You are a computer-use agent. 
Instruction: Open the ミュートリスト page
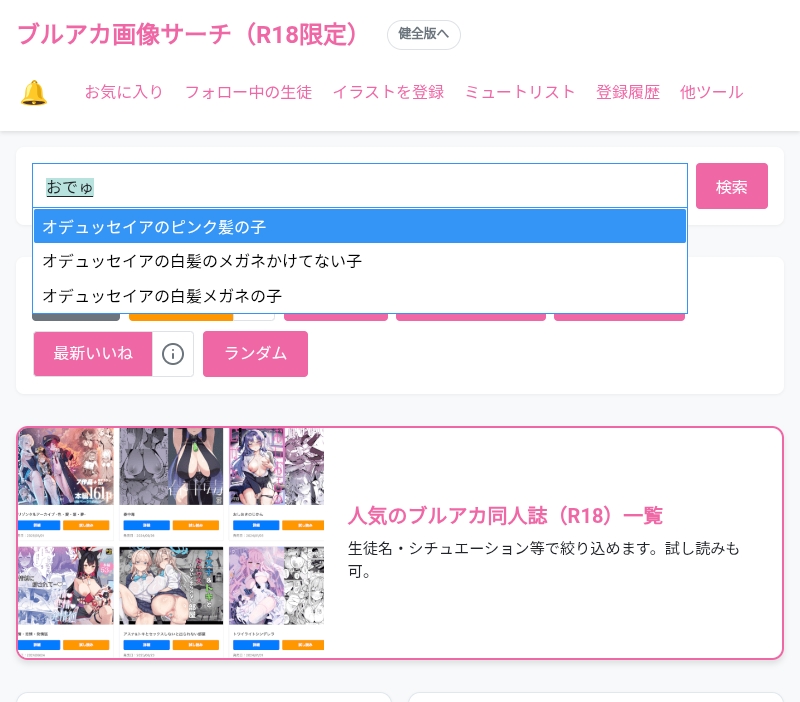520,93
